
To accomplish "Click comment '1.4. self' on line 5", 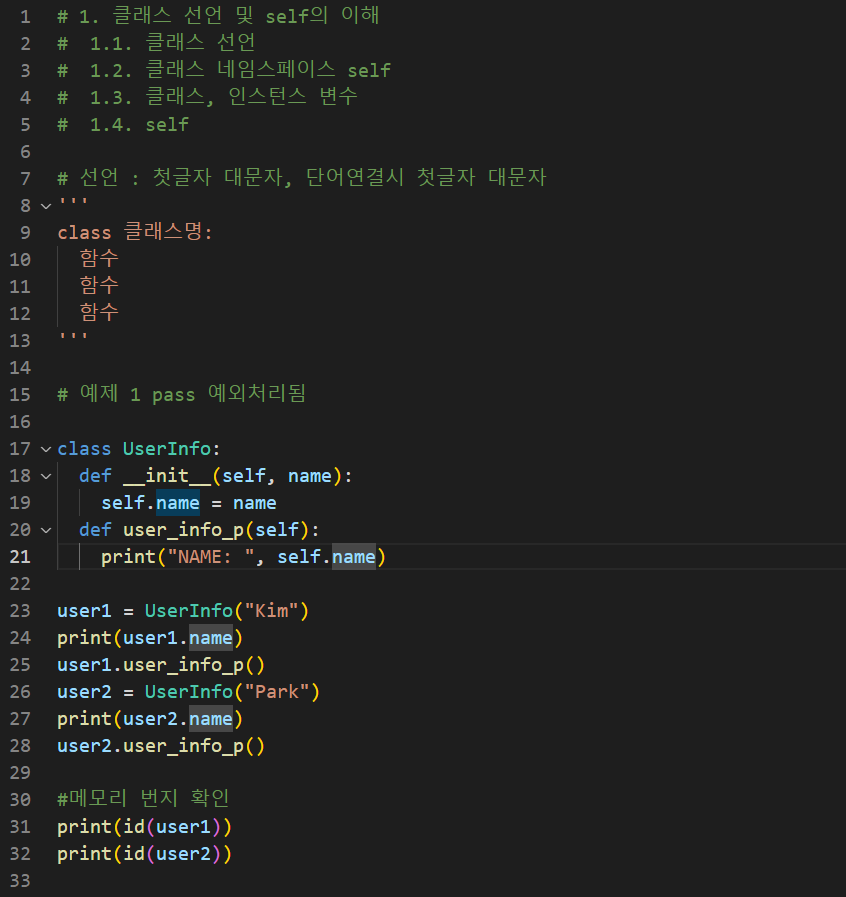I will coord(139,125).
